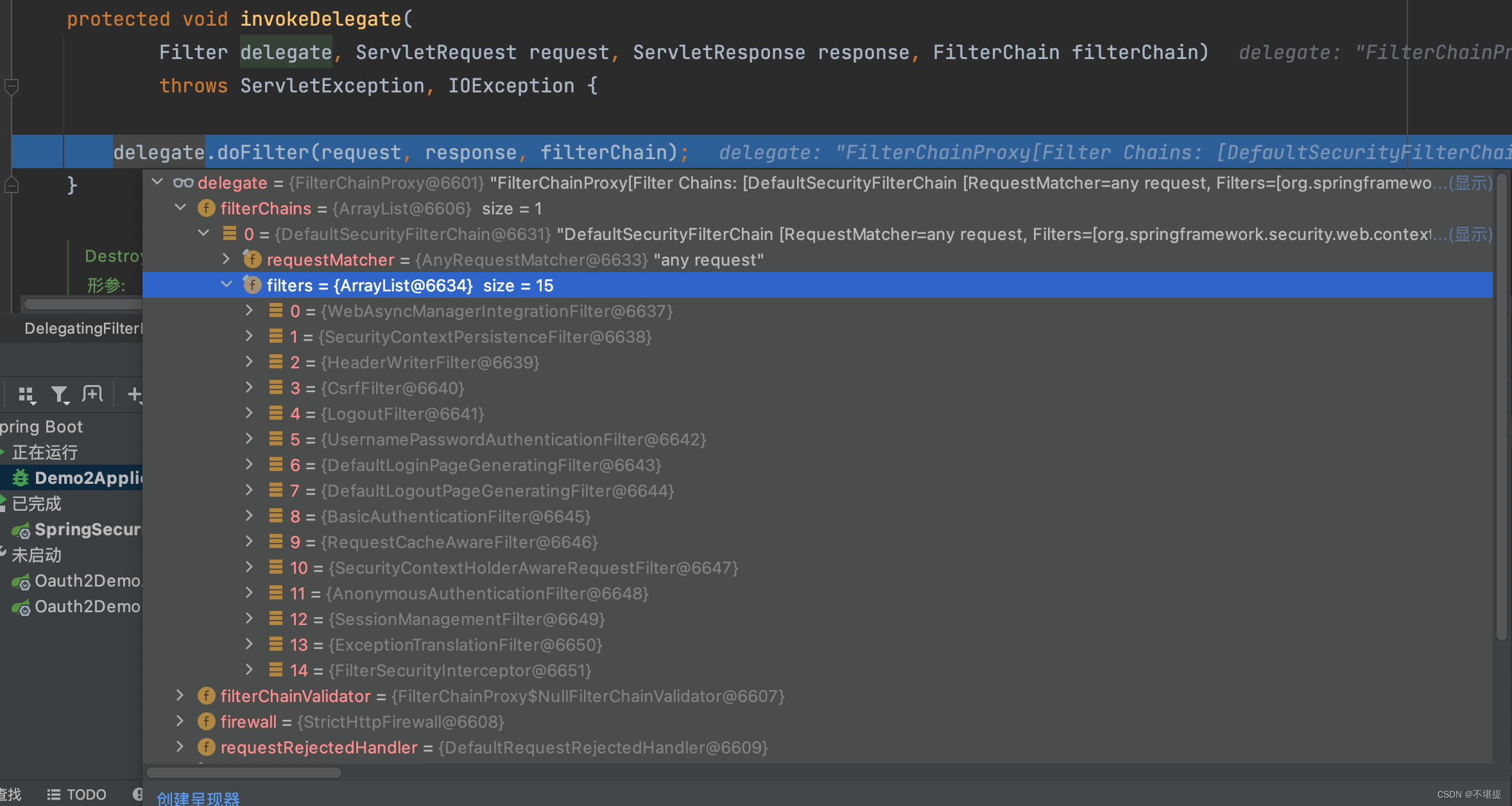Screen dimensions: 1512x806
Task: Click the firewall field icon
Action: pos(206,721)
